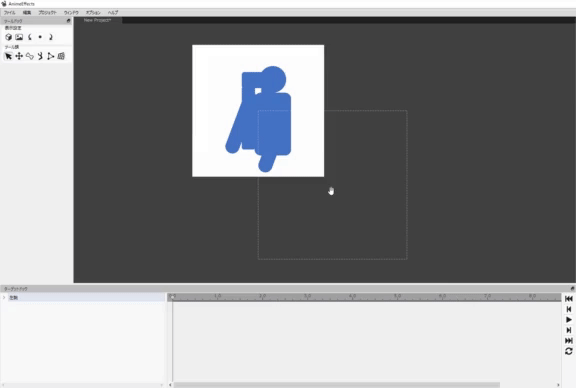
Task: Click the rotate-left view icon
Action: (x=29, y=37)
